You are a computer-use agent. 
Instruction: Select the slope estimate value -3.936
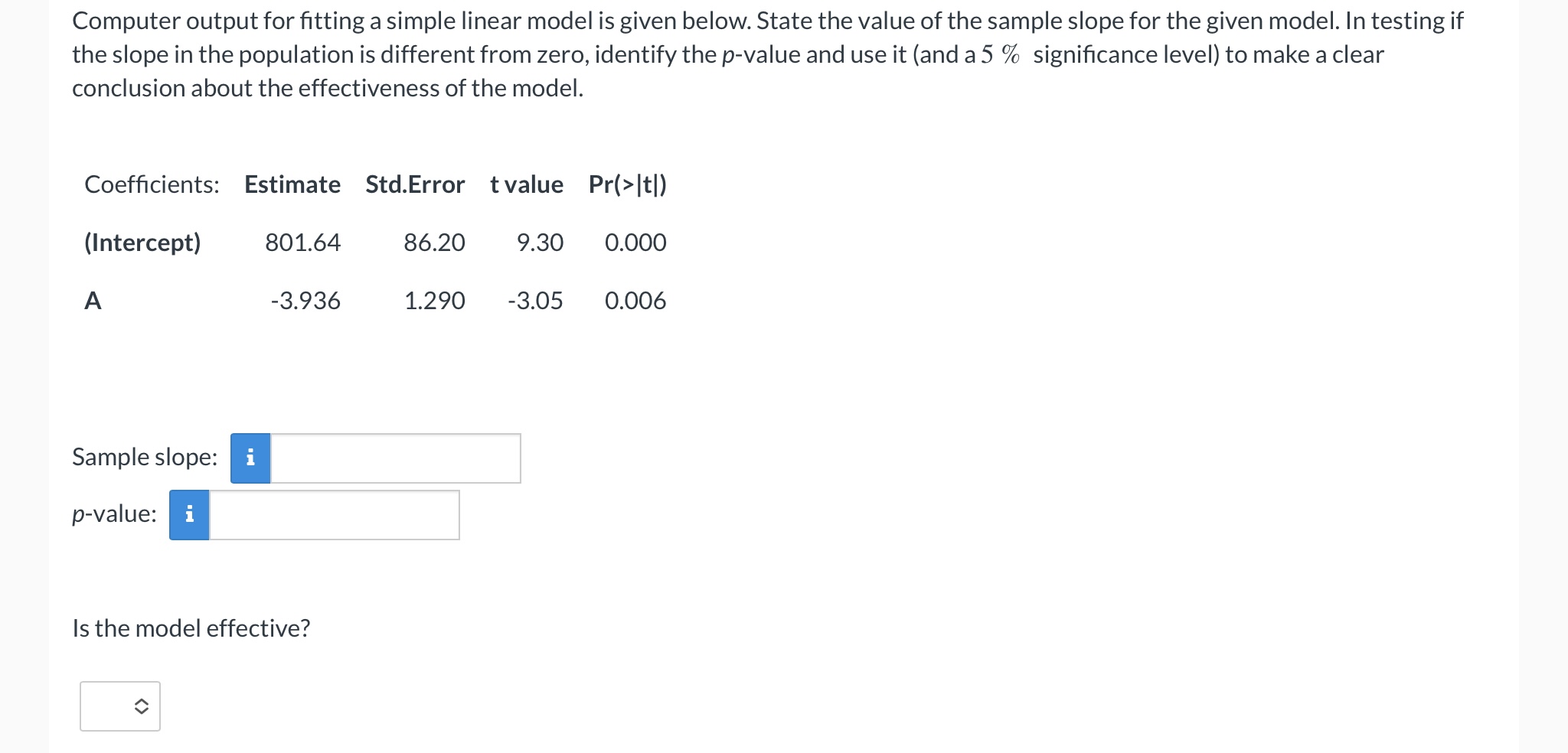[305, 301]
